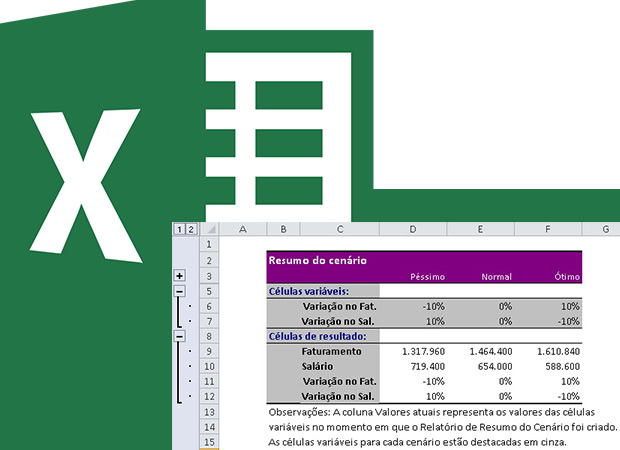
Task: Select row 6 header
Action: pyautogui.click(x=209, y=306)
